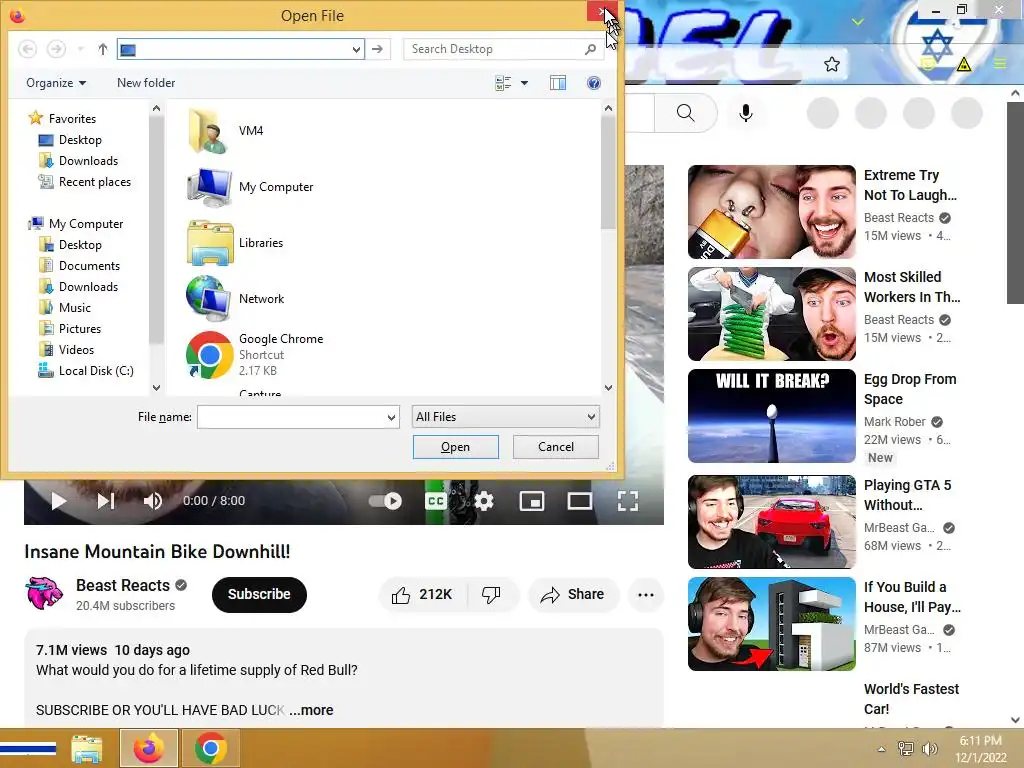The image size is (1024, 768).
Task: Mute the video volume
Action: point(152,501)
